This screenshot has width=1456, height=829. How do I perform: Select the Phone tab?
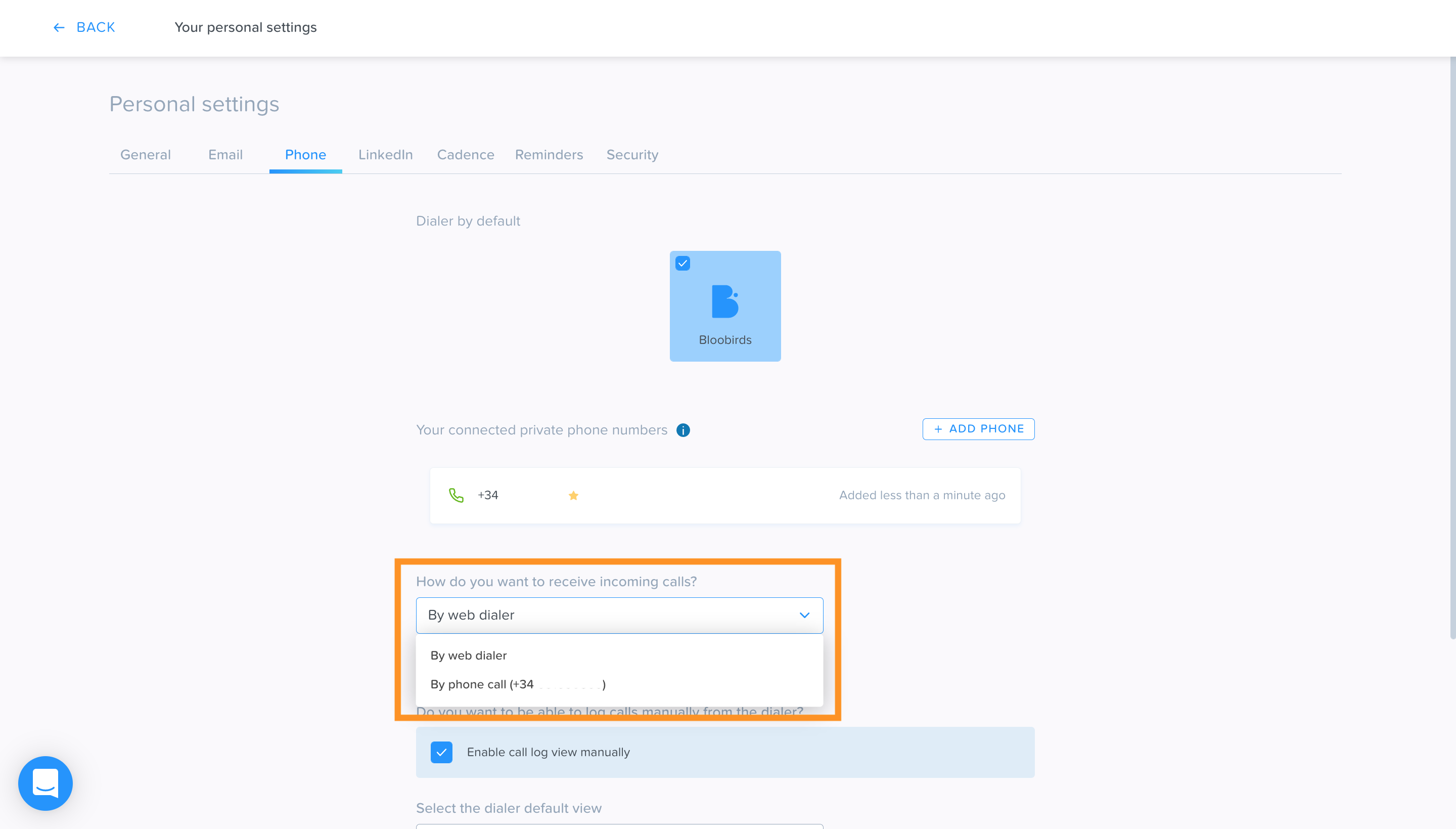pyautogui.click(x=305, y=154)
